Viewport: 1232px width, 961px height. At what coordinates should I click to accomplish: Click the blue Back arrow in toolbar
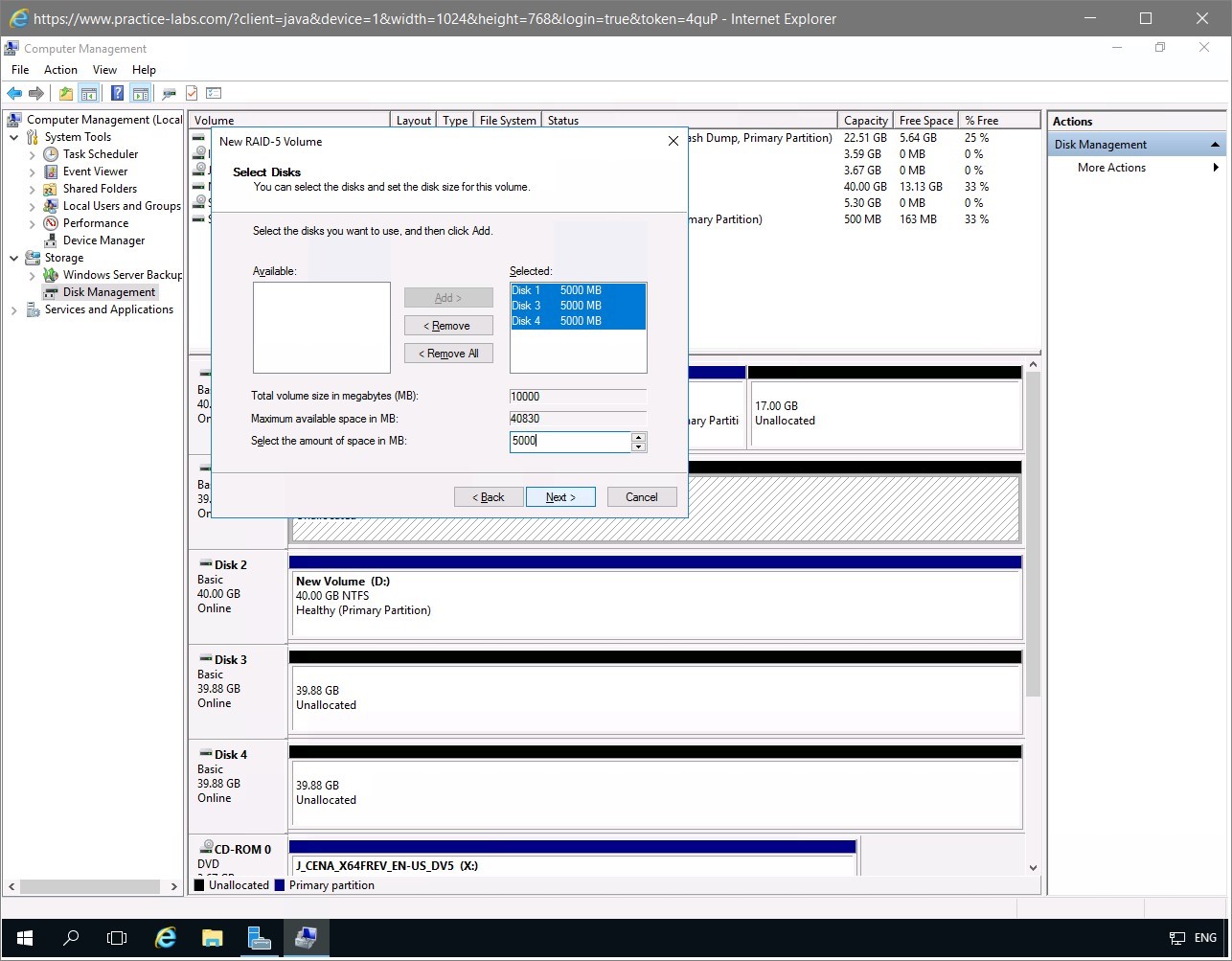click(x=13, y=93)
